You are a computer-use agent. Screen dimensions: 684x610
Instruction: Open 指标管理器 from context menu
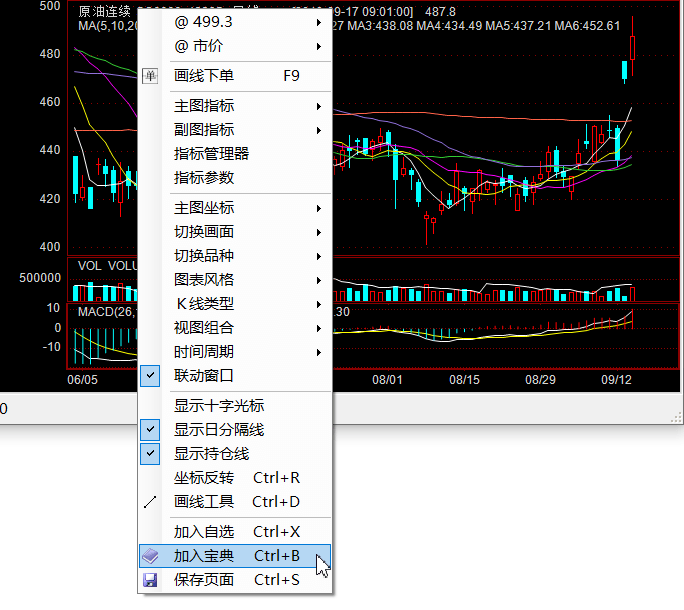[x=211, y=154]
